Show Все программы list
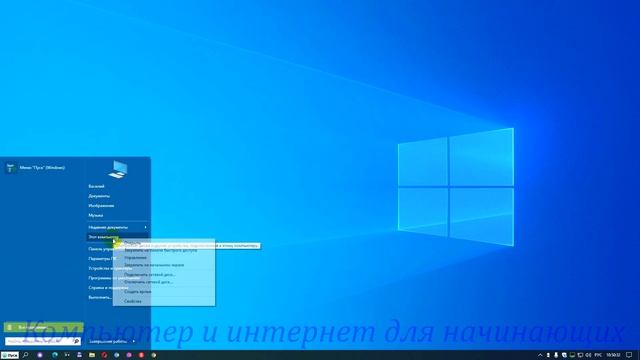 point(43,327)
